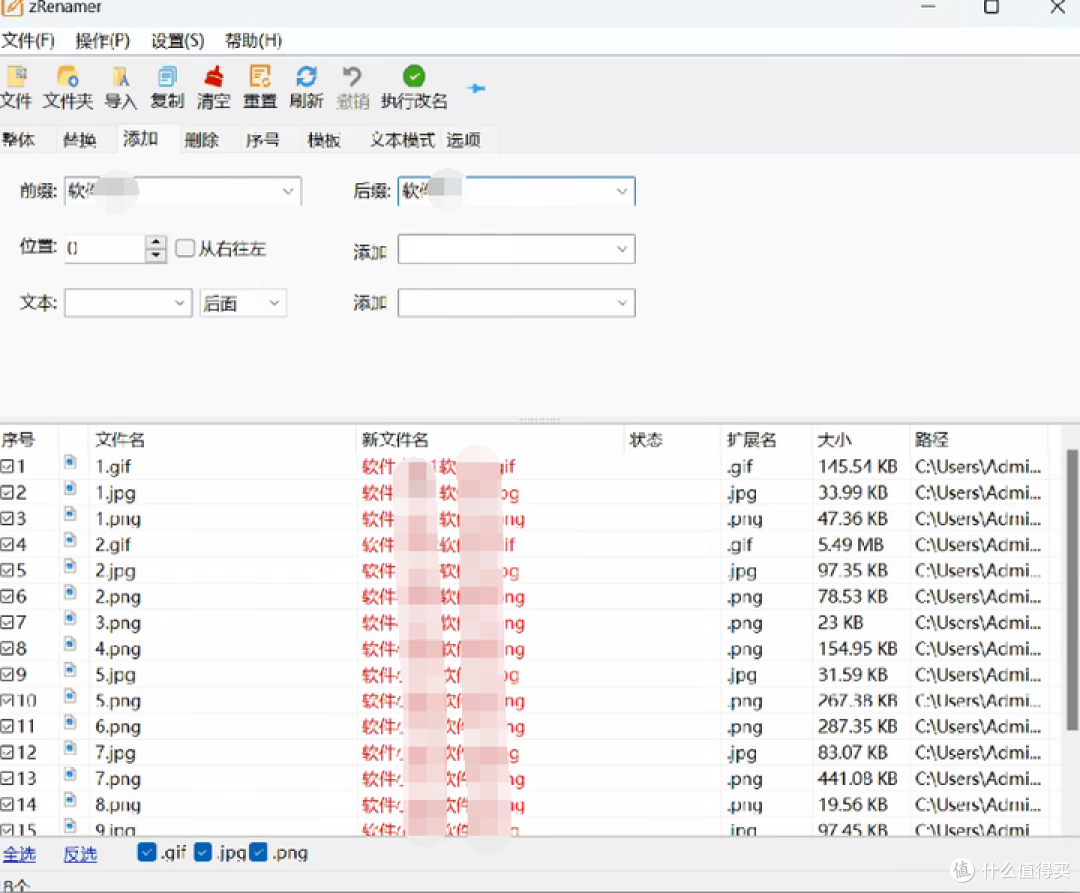Uncheck row 12 checkbox for 7.jpg

[7, 752]
